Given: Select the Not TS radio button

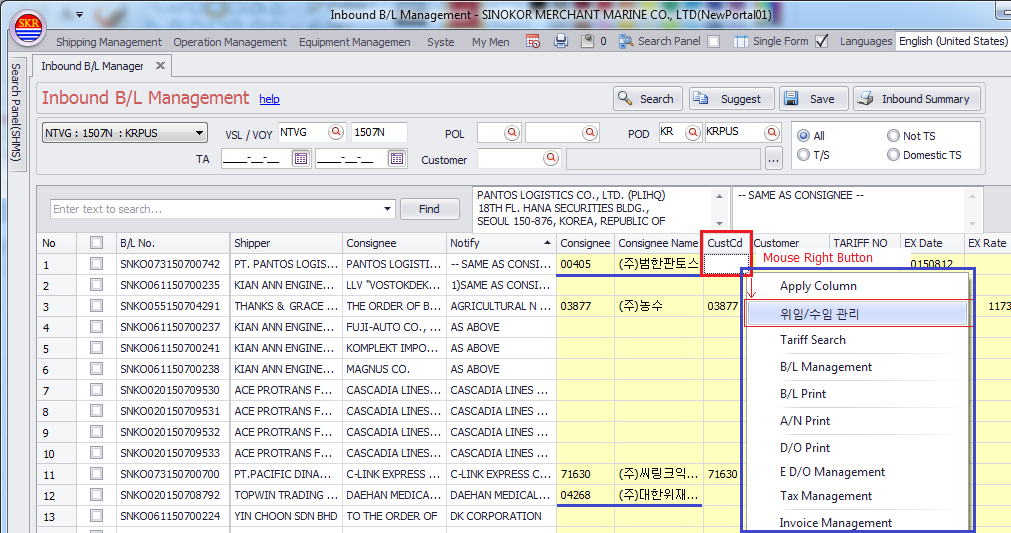Looking at the screenshot, I should [894, 136].
